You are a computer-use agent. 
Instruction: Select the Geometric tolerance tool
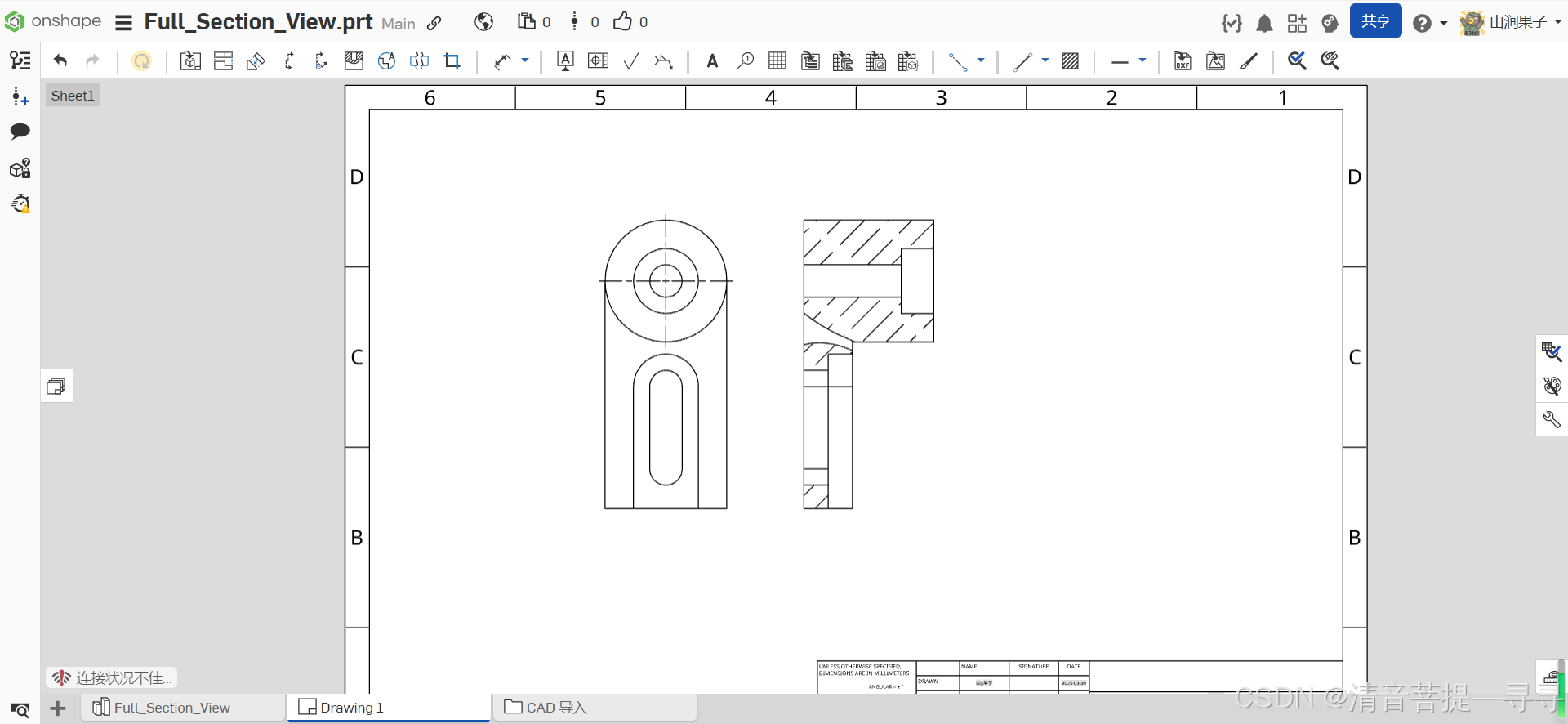coord(599,60)
